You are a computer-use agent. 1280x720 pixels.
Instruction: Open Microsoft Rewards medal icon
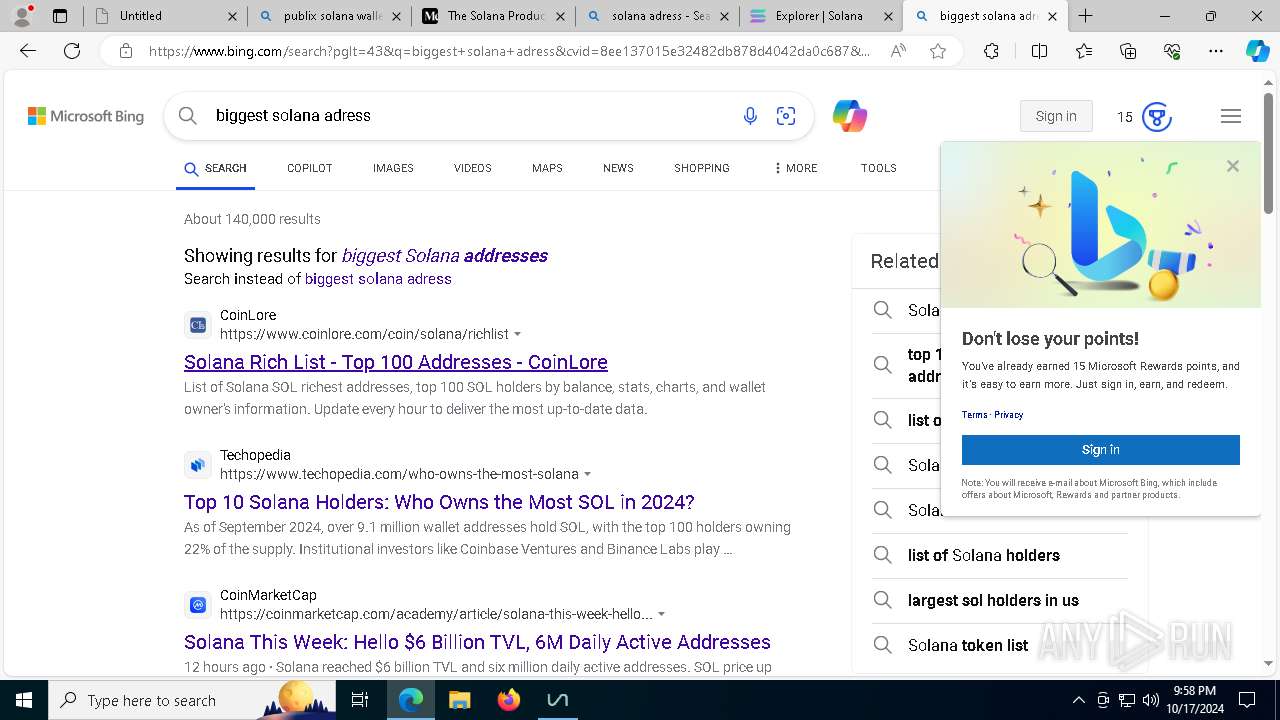pos(1156,117)
